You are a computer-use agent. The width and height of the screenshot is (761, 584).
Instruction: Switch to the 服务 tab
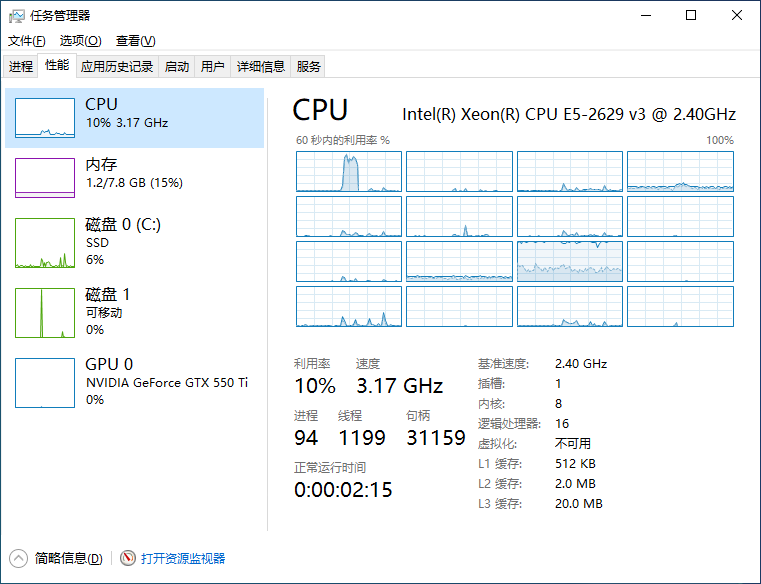tap(309, 67)
